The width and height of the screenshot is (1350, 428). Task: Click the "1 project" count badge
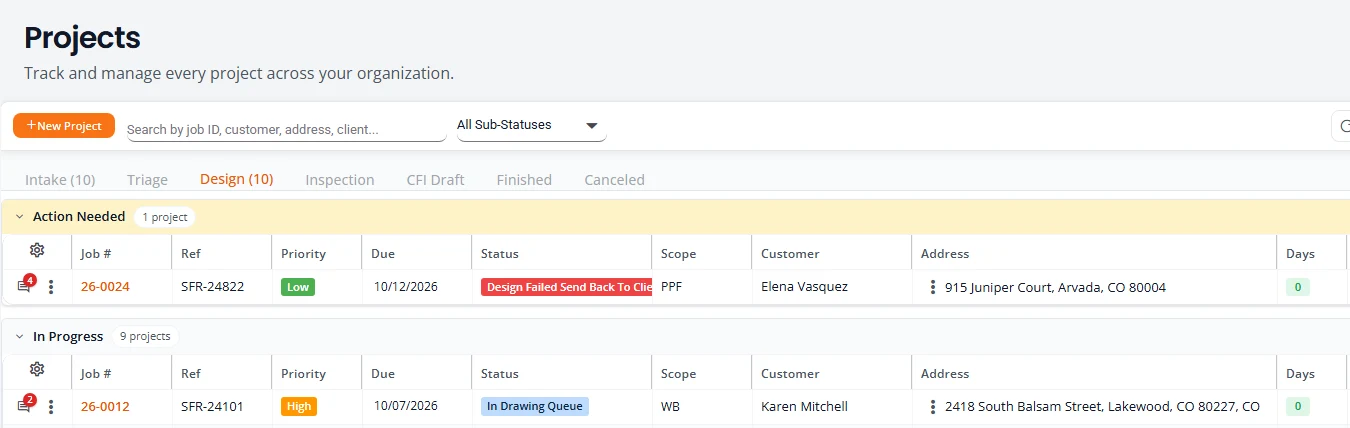(165, 217)
